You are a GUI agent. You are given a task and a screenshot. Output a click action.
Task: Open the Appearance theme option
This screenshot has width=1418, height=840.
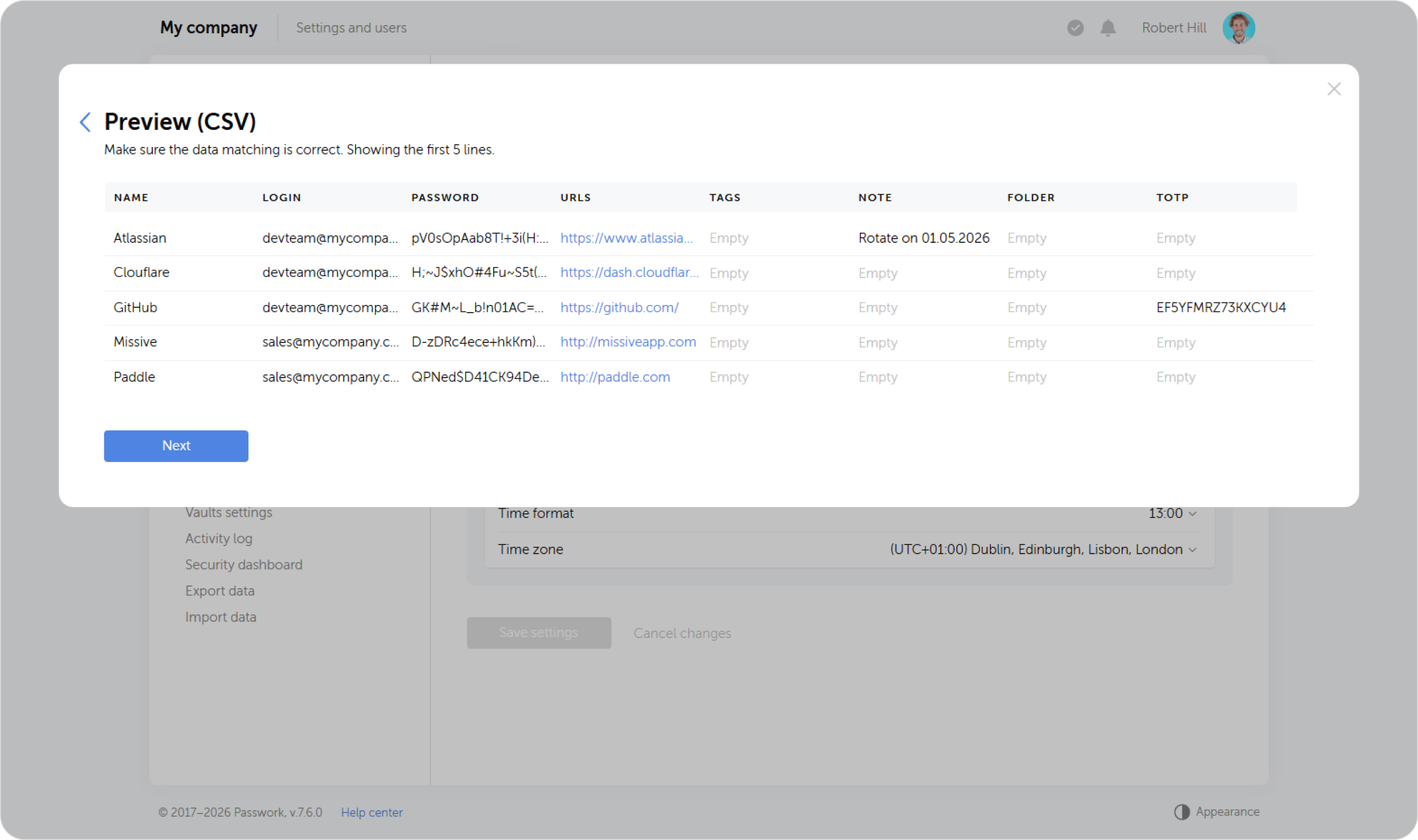point(1227,811)
